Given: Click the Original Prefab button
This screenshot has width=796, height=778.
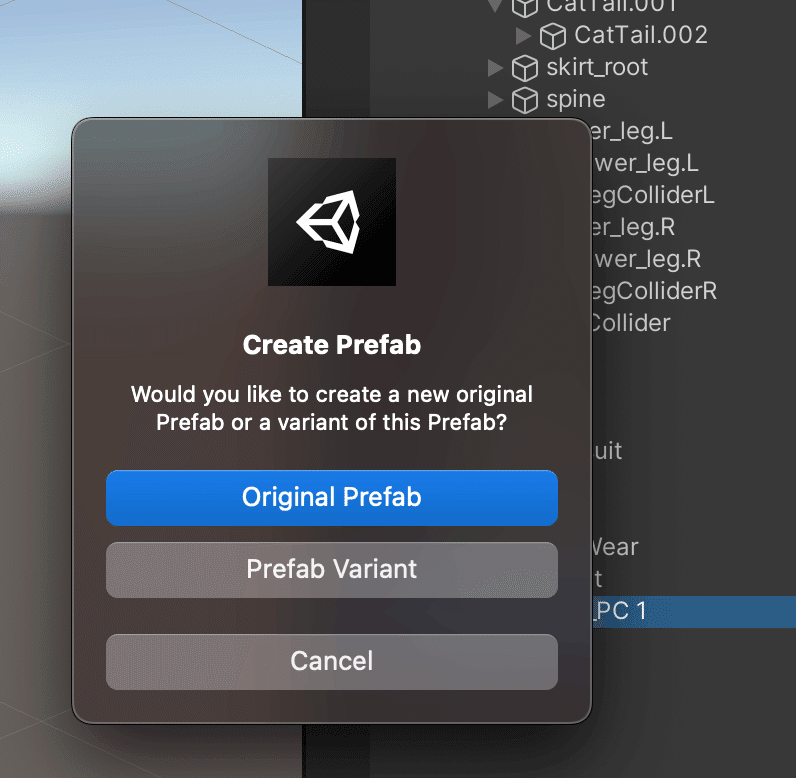Looking at the screenshot, I should tap(331, 497).
